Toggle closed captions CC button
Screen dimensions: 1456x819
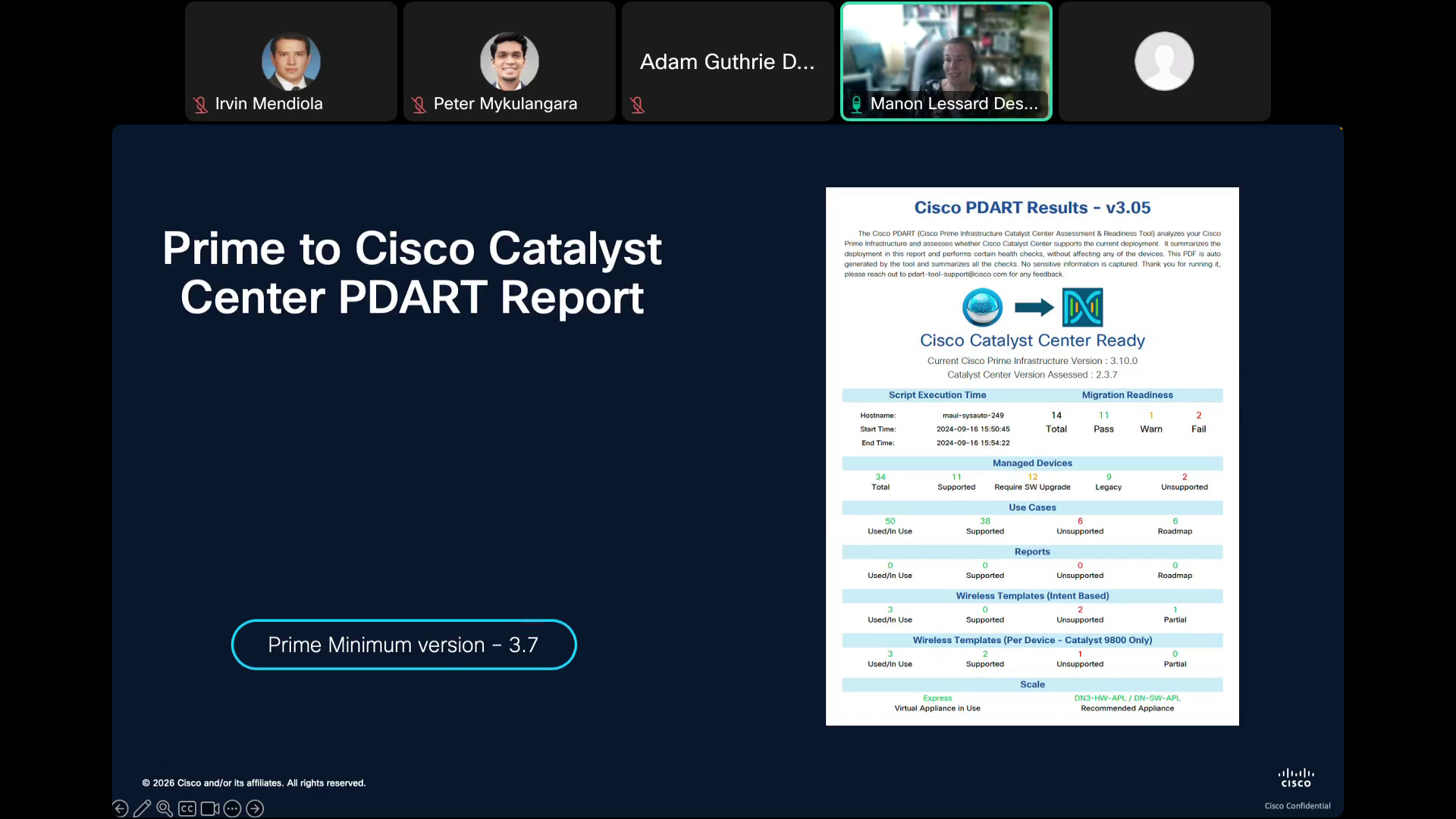187,808
